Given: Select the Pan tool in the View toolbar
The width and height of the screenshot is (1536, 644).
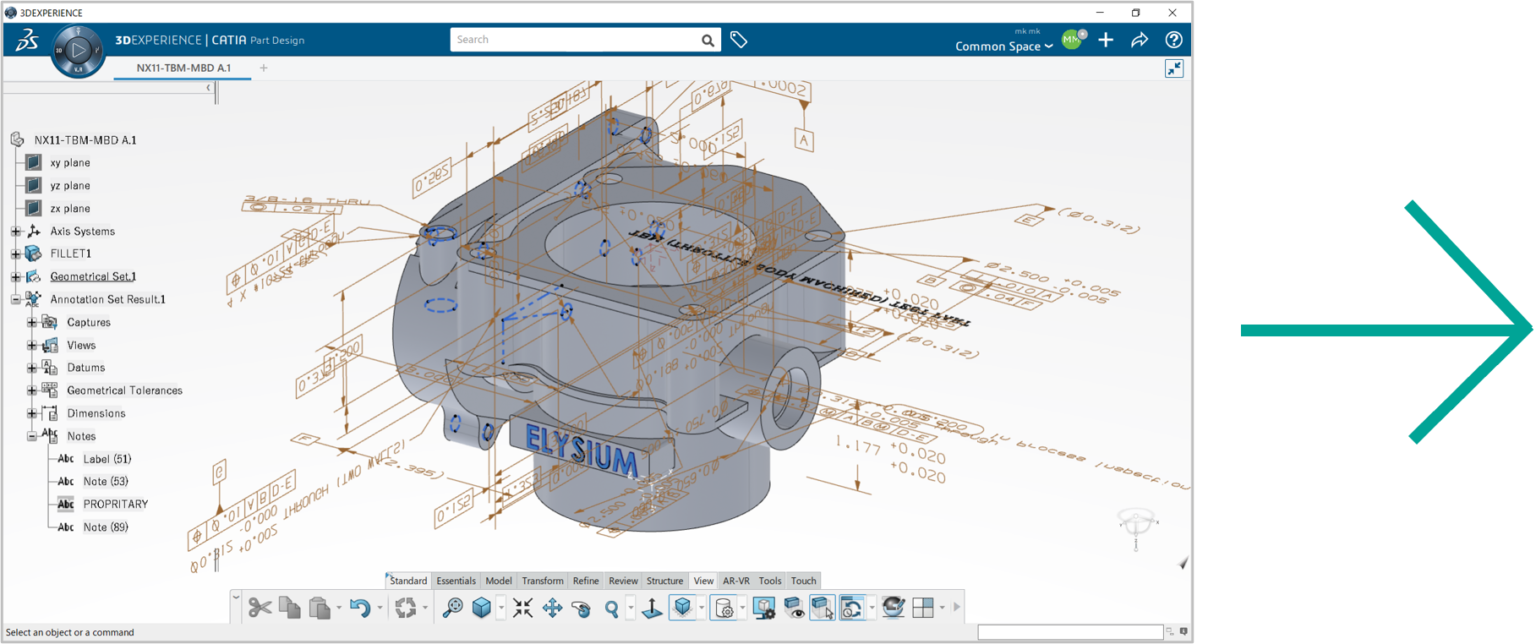Looking at the screenshot, I should point(554,606).
